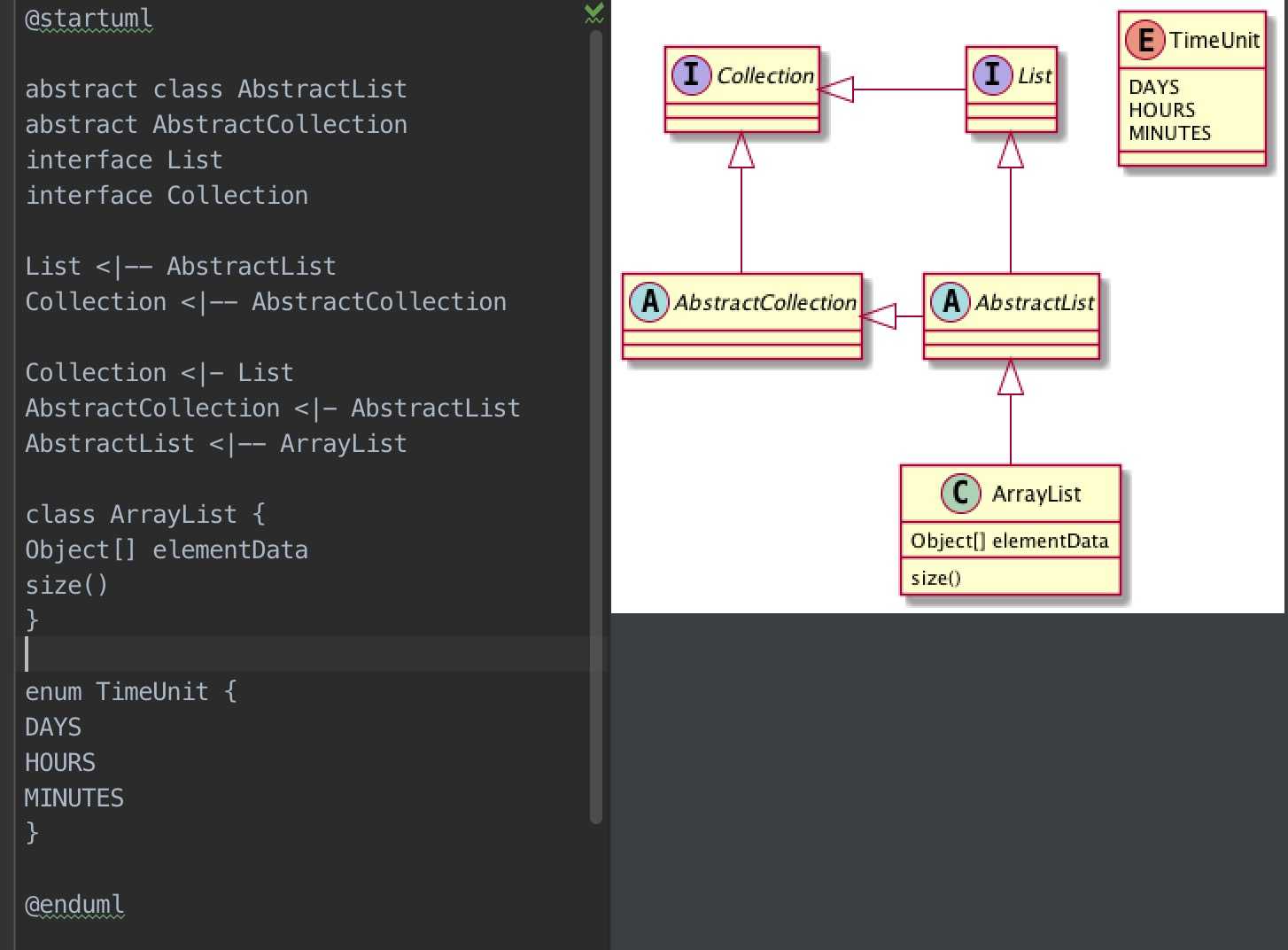Click the class icon of ArrayList

pos(961,493)
